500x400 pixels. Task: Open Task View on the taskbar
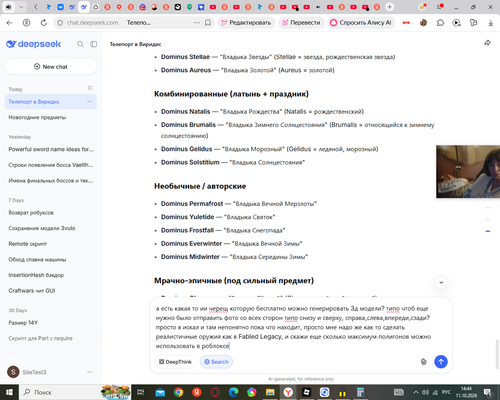click(141, 392)
